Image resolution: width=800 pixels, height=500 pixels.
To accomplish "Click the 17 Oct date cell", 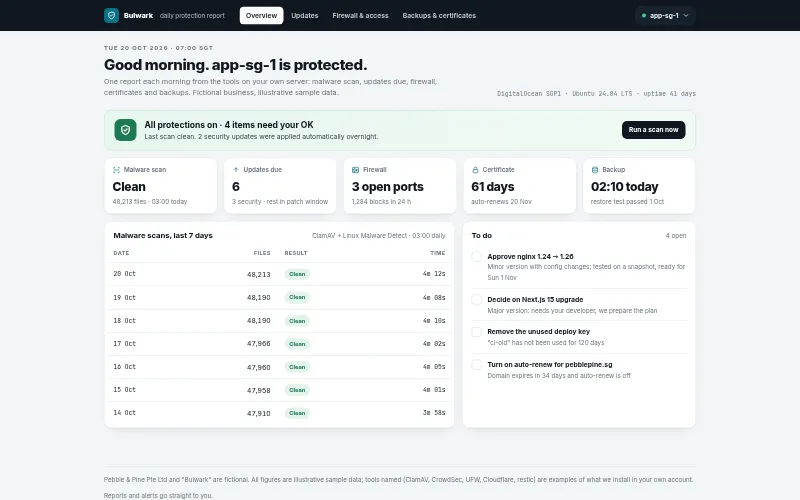I will point(124,343).
